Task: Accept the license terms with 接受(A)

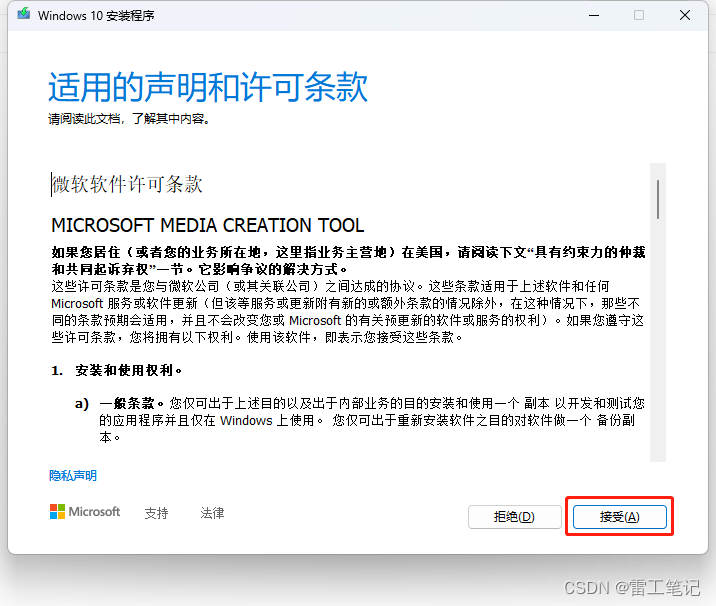Action: (619, 516)
